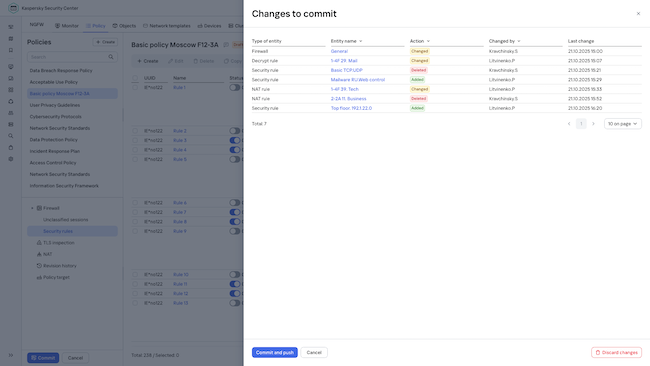This screenshot has height=366, width=650.
Task: Click the search icon in left sidebar
Action: tap(11, 136)
